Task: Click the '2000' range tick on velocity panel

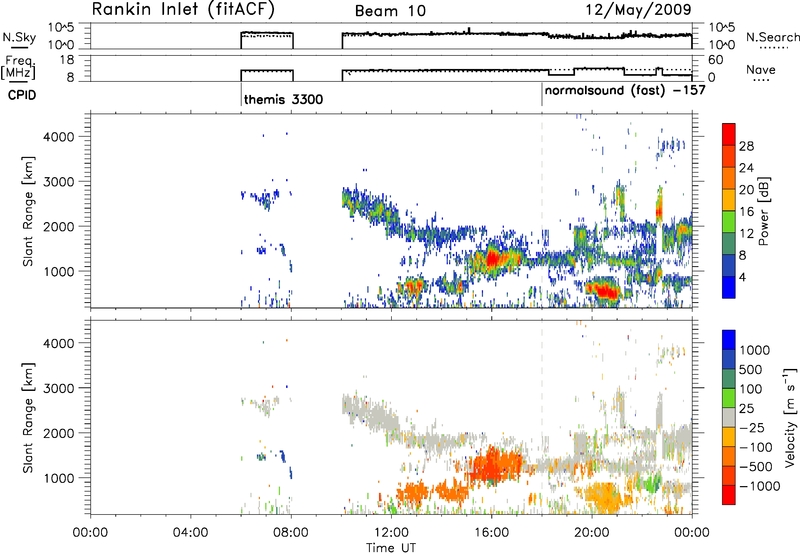Action: click(59, 433)
